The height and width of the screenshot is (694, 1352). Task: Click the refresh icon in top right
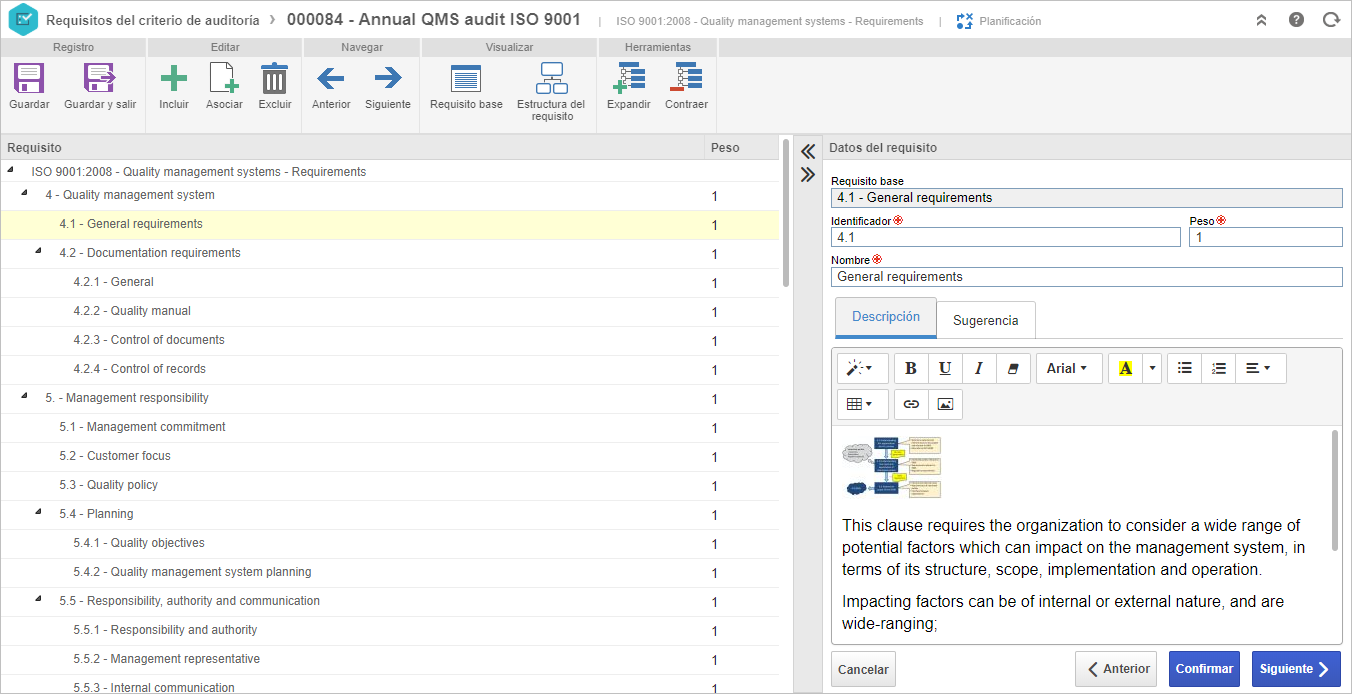(x=1331, y=19)
